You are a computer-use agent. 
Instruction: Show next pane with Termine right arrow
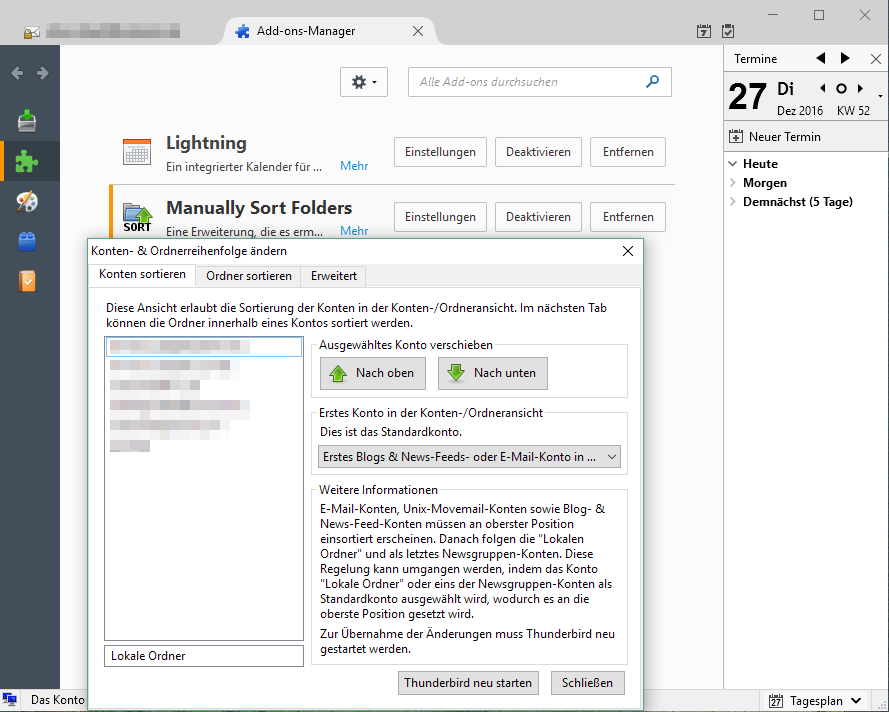845,58
